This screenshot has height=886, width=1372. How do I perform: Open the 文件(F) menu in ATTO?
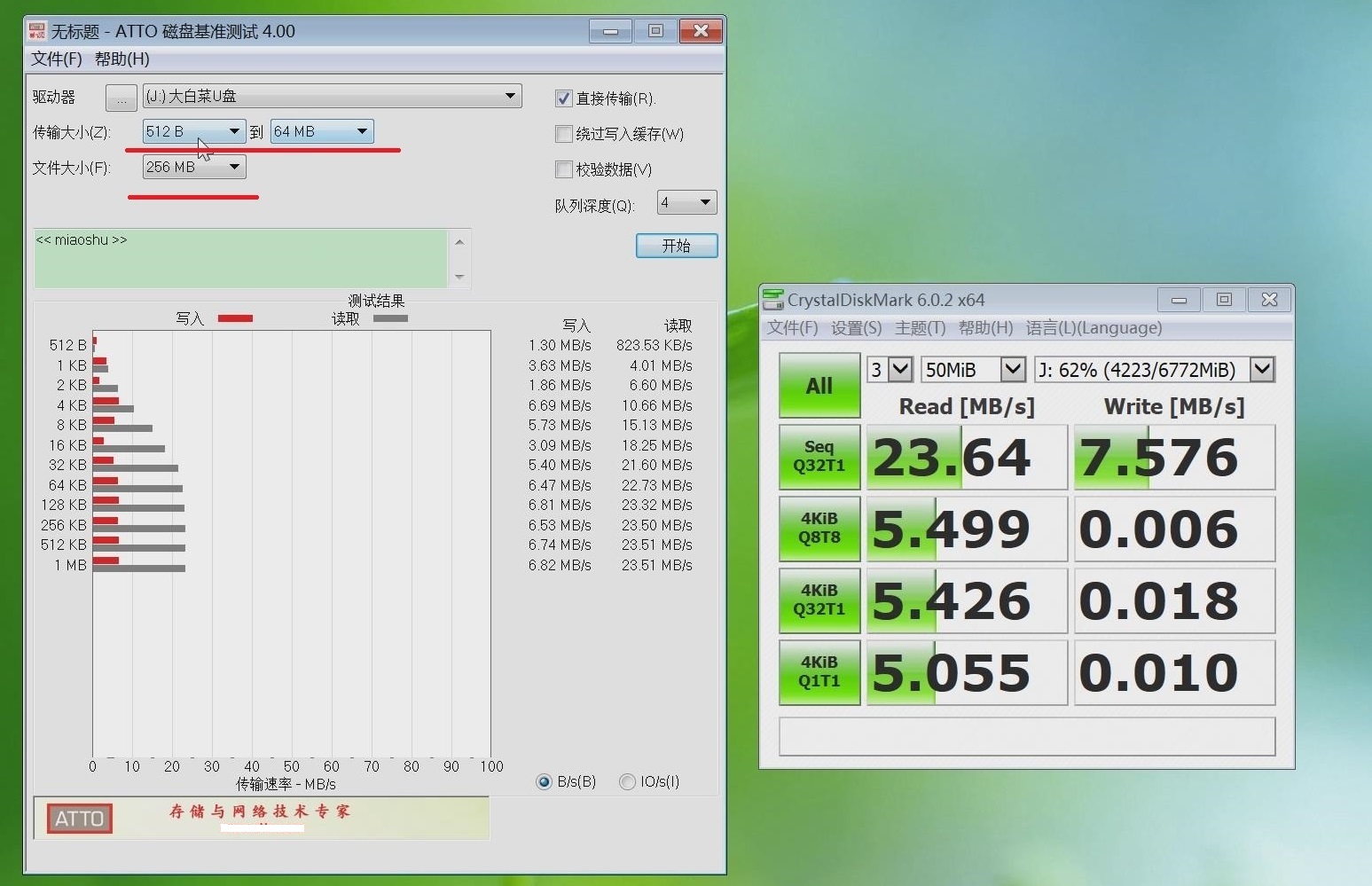click(x=57, y=59)
